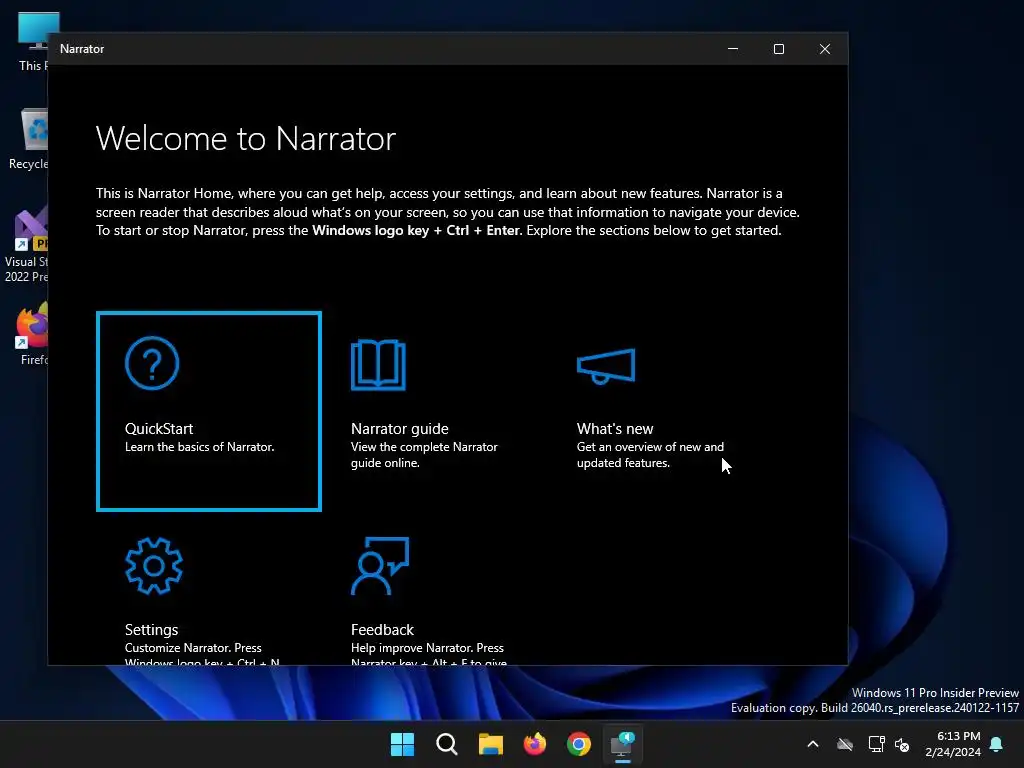
Task: Click the Settings title in Narrator Home
Action: click(x=152, y=630)
